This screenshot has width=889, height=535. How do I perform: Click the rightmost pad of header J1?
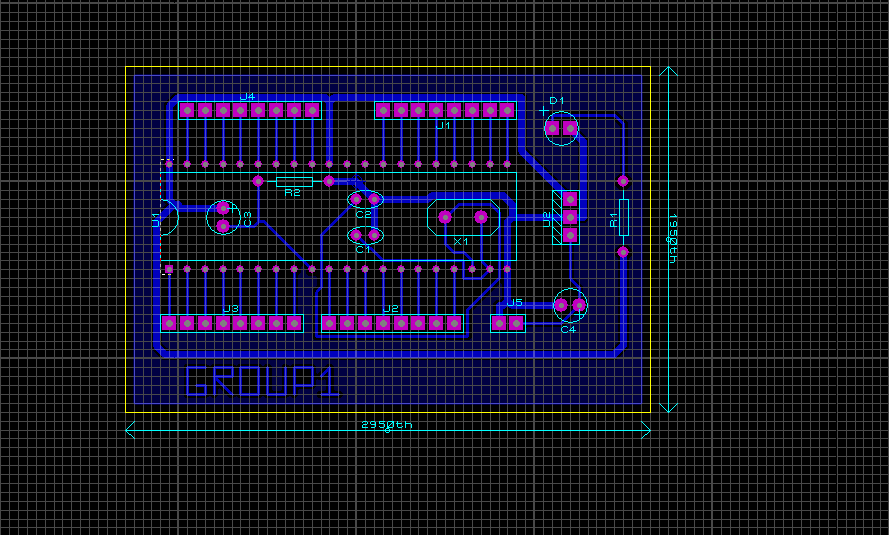pos(507,111)
